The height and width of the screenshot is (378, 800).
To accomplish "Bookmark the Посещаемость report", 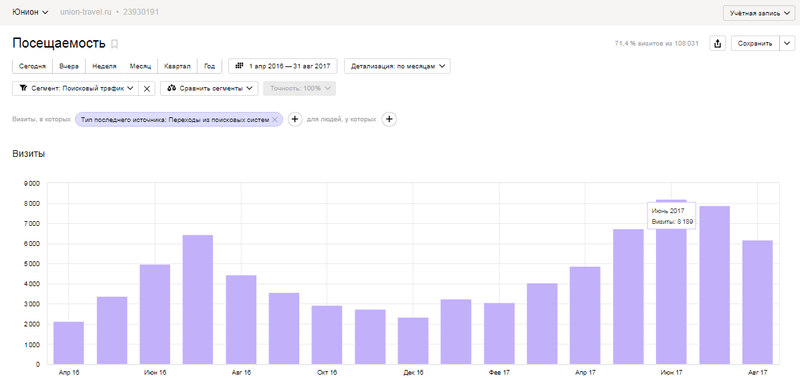I will click(x=114, y=44).
